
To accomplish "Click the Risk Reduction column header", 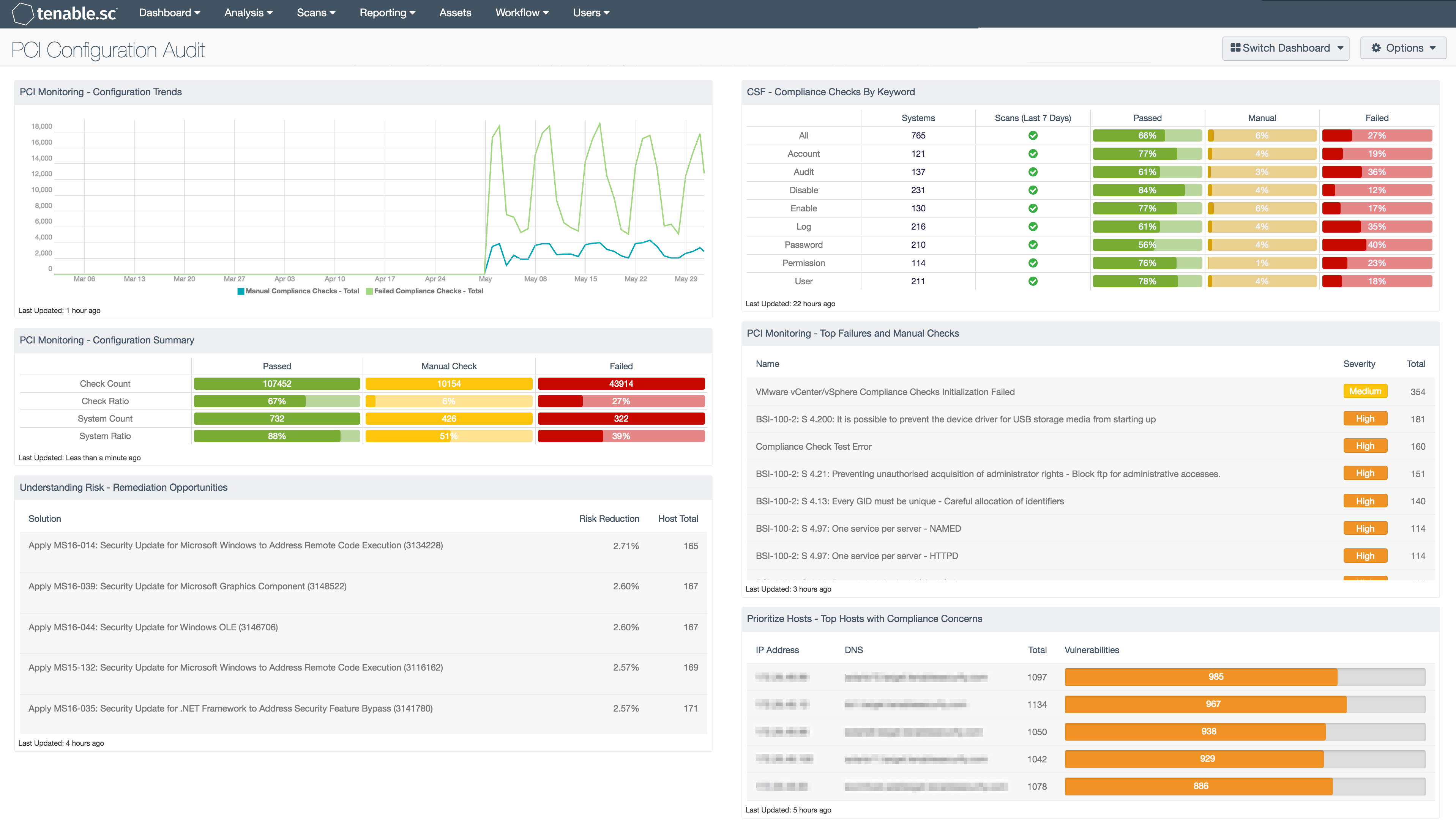I will coord(609,519).
